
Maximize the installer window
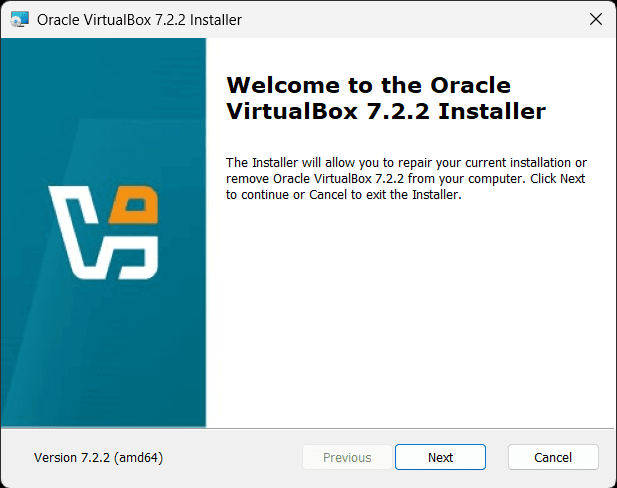click(548, 20)
